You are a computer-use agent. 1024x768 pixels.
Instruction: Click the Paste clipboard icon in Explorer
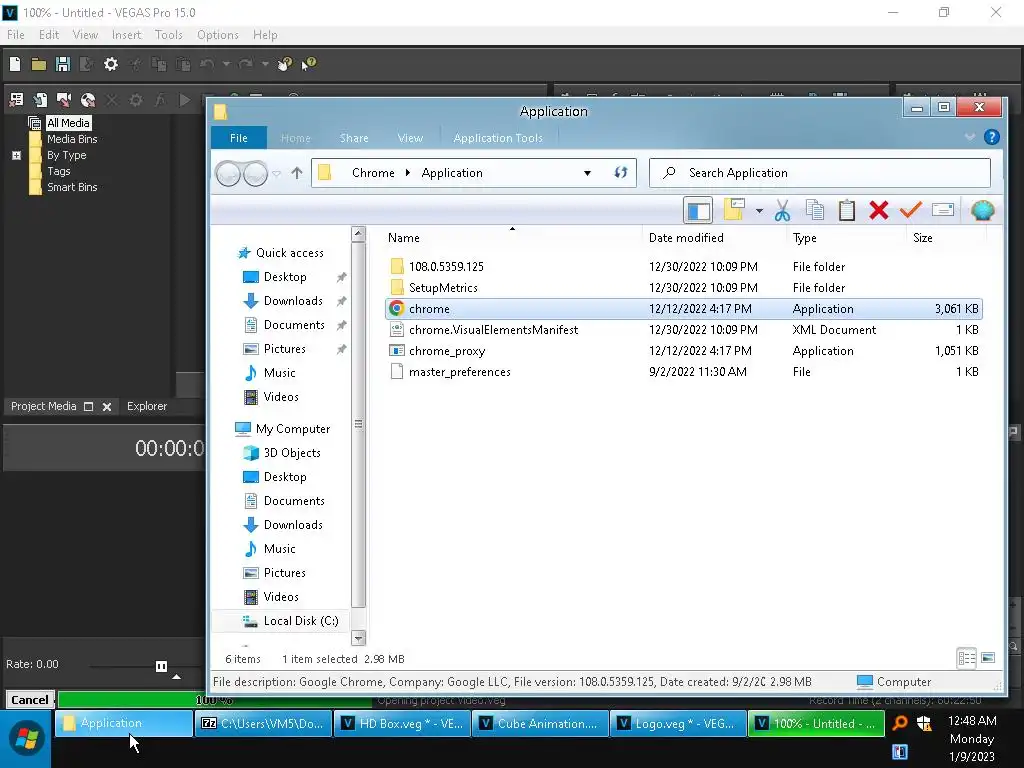[846, 210]
